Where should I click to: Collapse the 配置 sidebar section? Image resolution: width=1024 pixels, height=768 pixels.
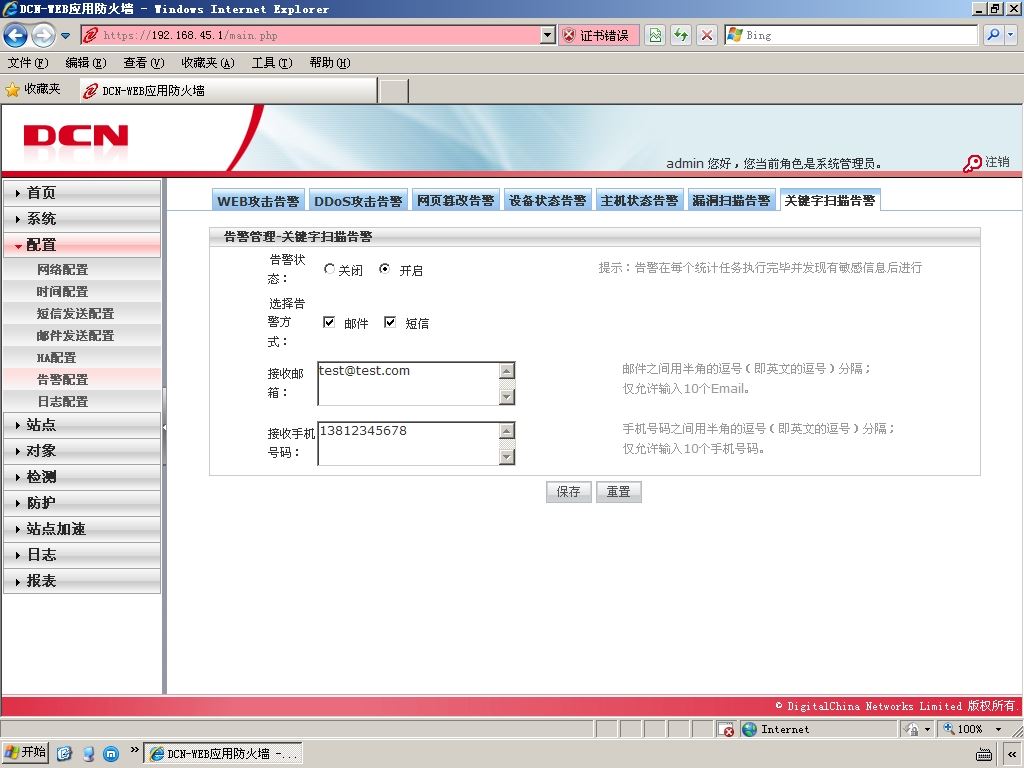pos(82,245)
